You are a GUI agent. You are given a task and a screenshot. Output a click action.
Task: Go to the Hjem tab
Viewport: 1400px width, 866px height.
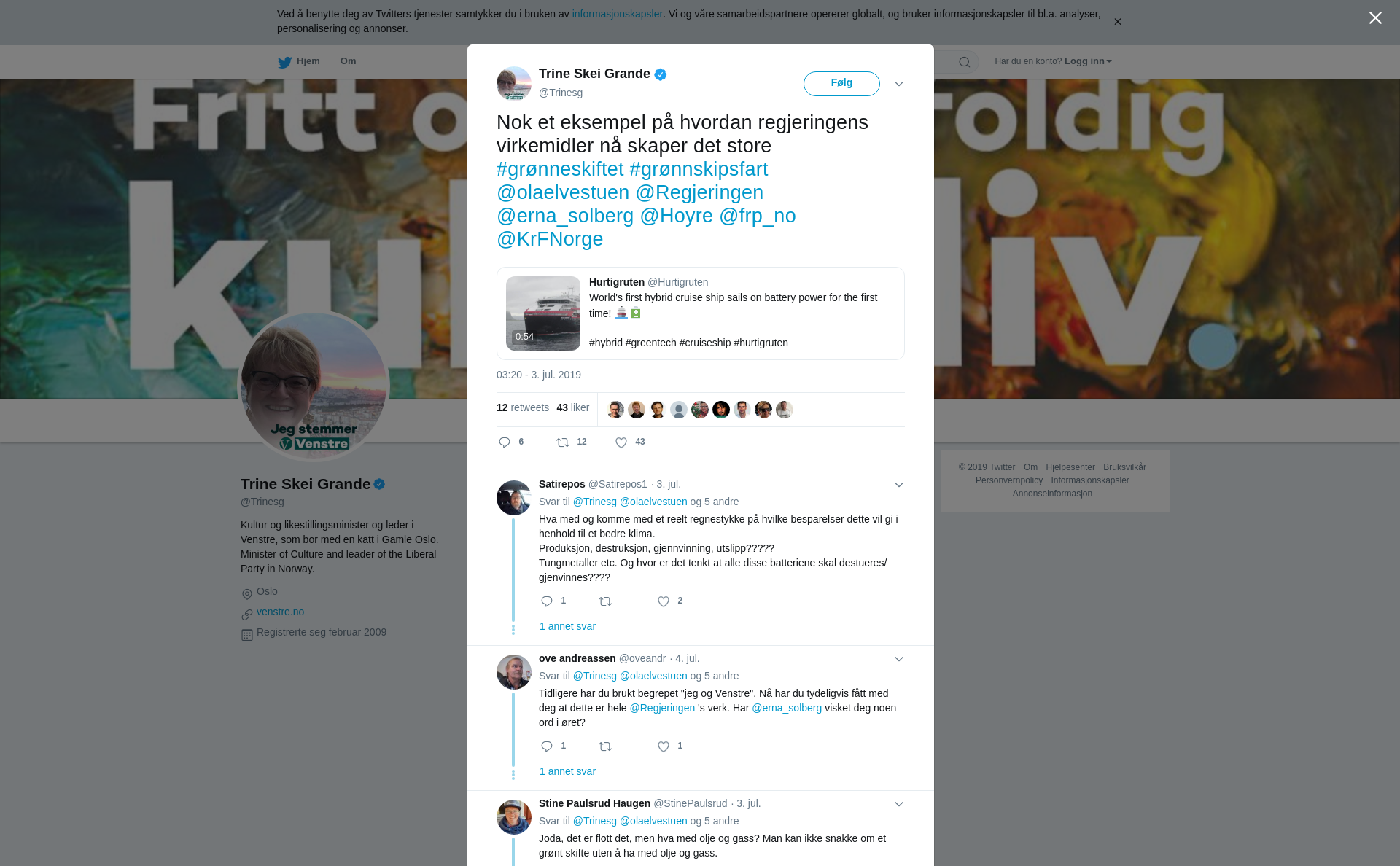coord(299,61)
